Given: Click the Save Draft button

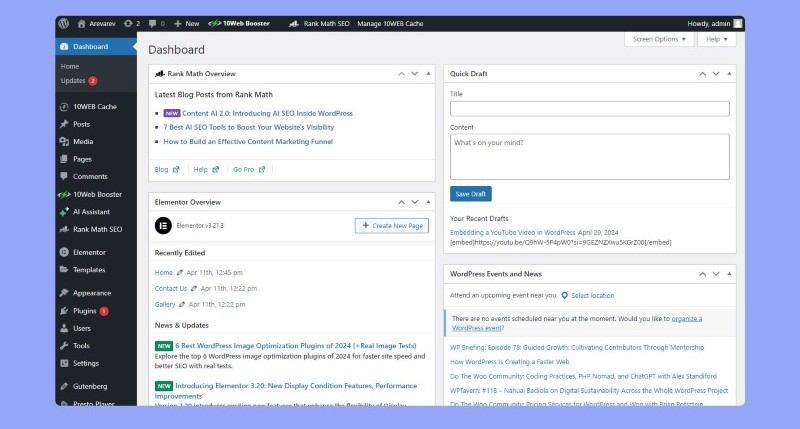Looking at the screenshot, I should tap(470, 194).
